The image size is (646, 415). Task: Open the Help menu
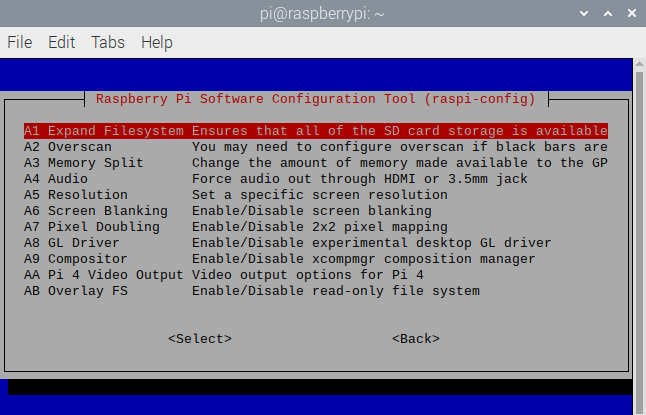click(x=157, y=43)
